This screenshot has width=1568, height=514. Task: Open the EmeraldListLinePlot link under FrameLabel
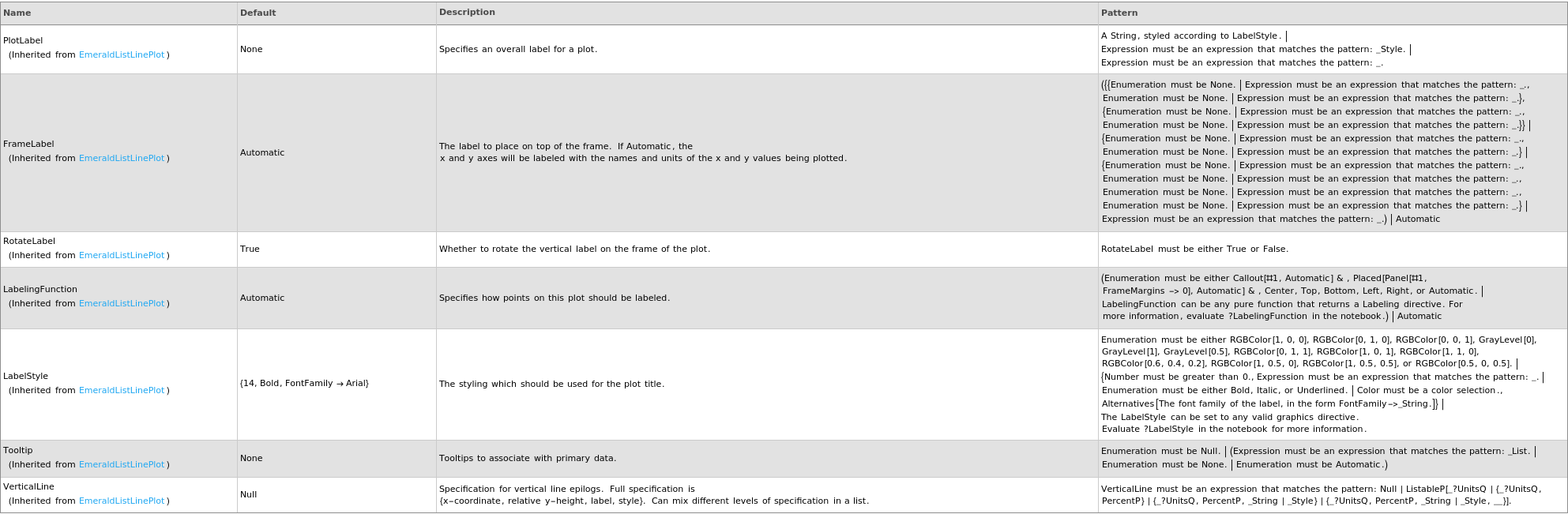click(x=122, y=159)
